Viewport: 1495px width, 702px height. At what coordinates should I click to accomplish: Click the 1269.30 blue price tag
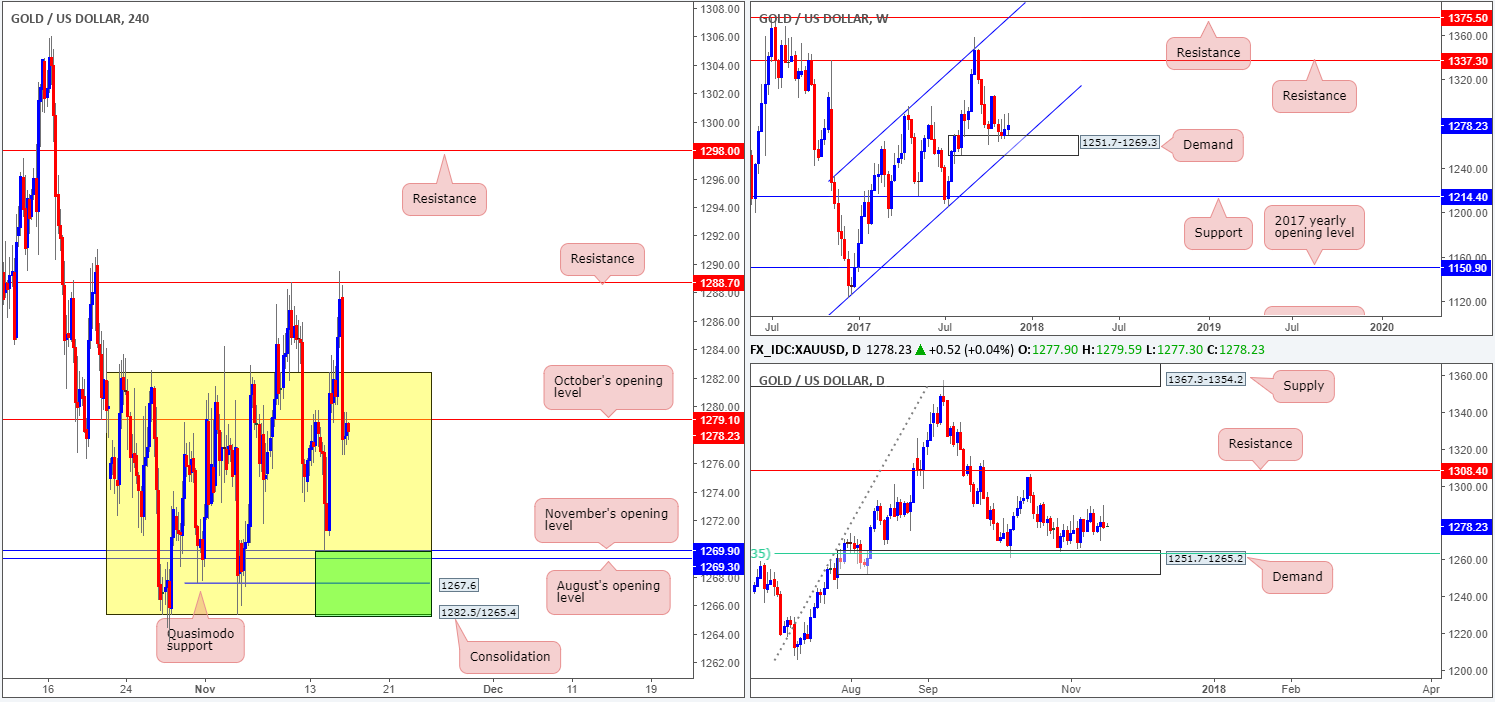tap(717, 566)
